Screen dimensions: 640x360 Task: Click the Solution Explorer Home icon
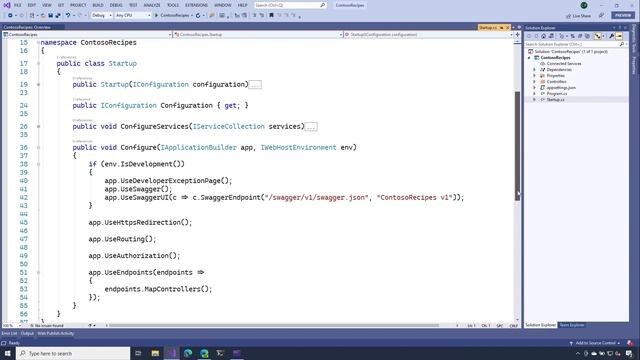tap(544, 36)
